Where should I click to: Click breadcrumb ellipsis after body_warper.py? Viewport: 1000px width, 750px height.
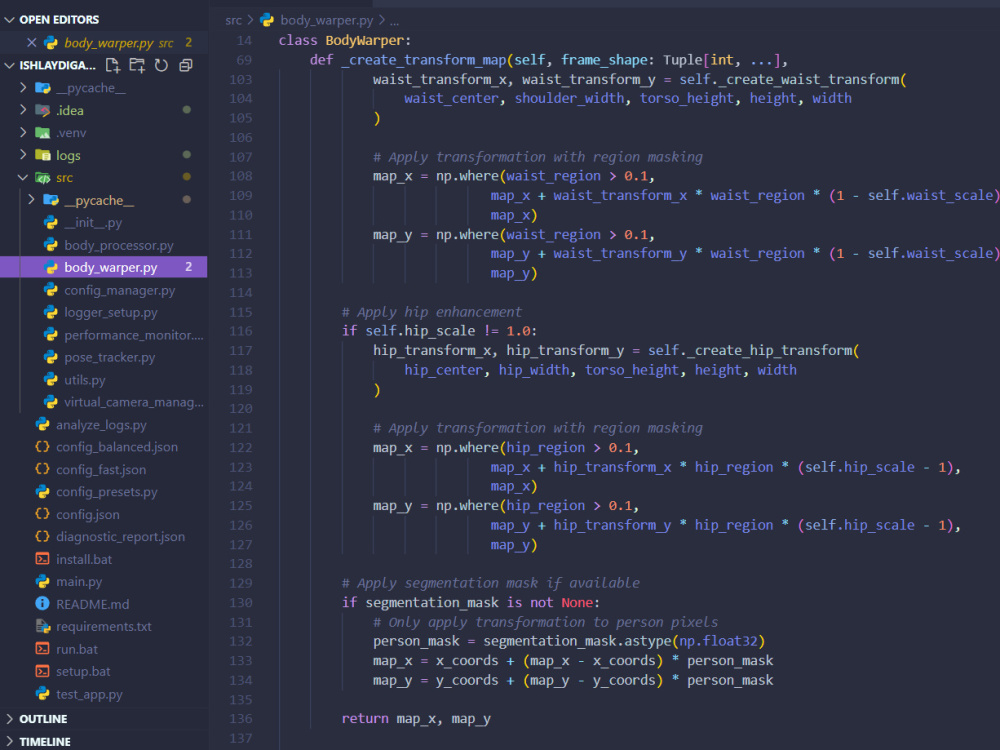click(x=394, y=21)
